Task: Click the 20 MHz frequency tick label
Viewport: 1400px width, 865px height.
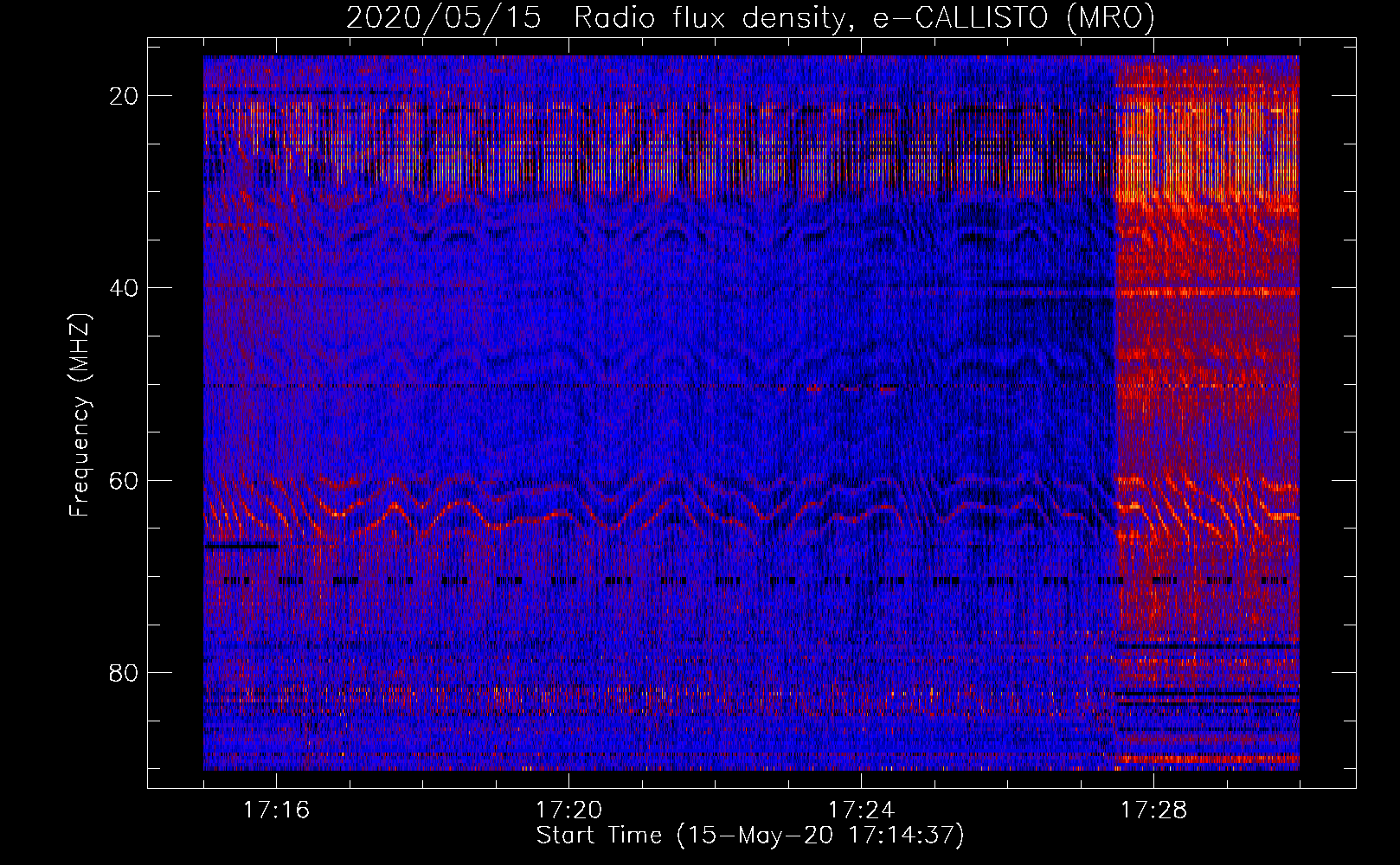Action: pyautogui.click(x=124, y=96)
